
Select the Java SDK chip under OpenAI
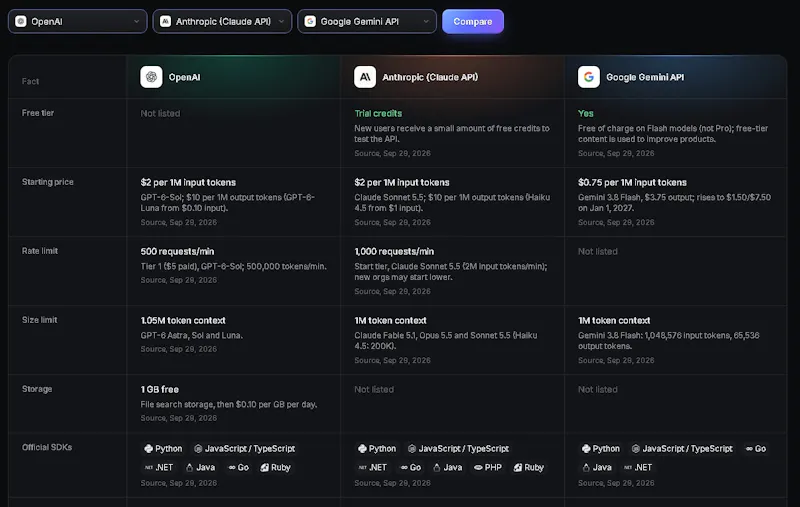tap(201, 468)
